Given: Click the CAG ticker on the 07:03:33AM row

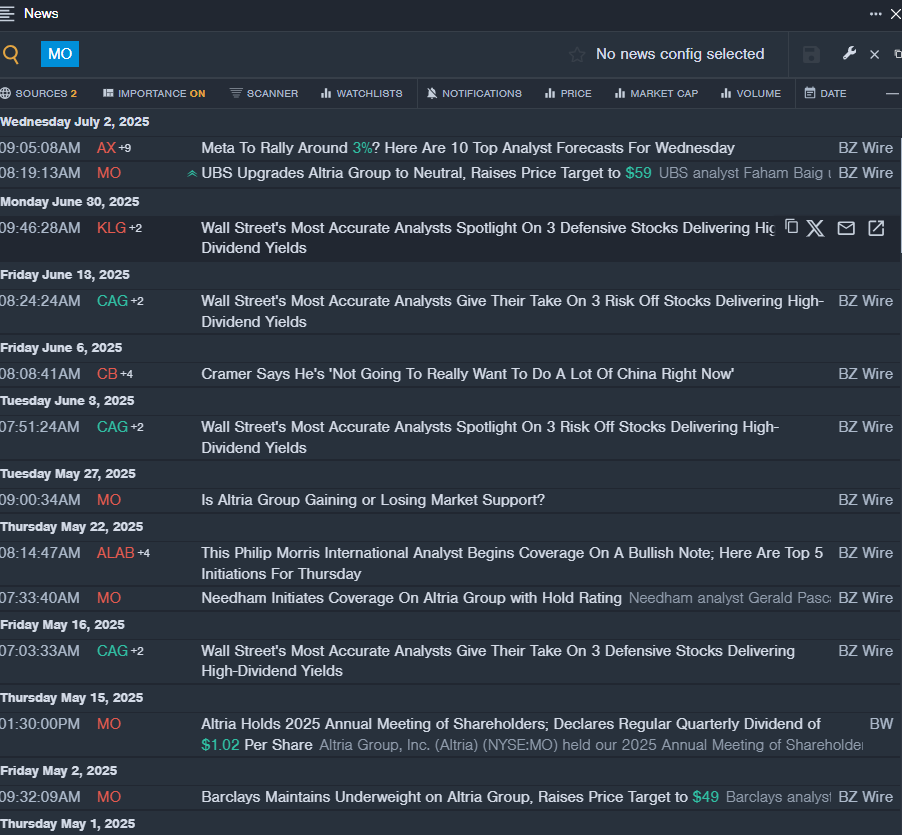Looking at the screenshot, I should click(112, 651).
